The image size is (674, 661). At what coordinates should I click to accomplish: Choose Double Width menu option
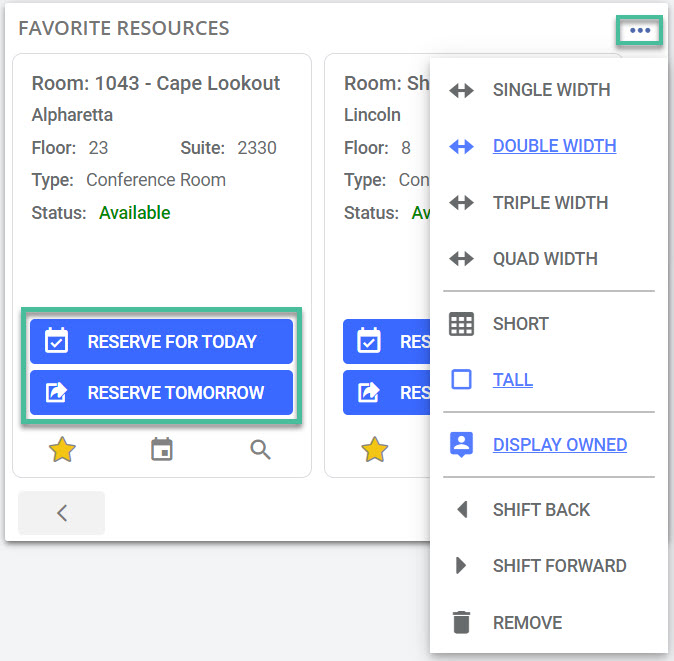click(x=554, y=146)
